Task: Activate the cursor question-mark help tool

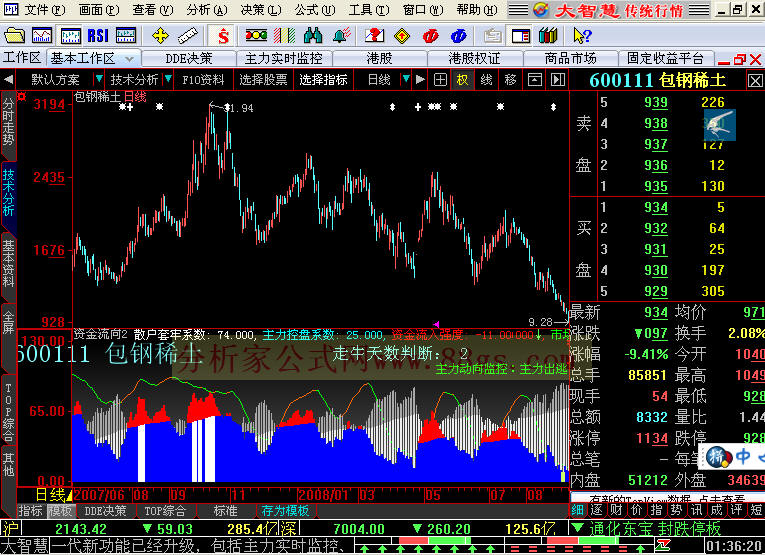Action: pyautogui.click(x=582, y=36)
